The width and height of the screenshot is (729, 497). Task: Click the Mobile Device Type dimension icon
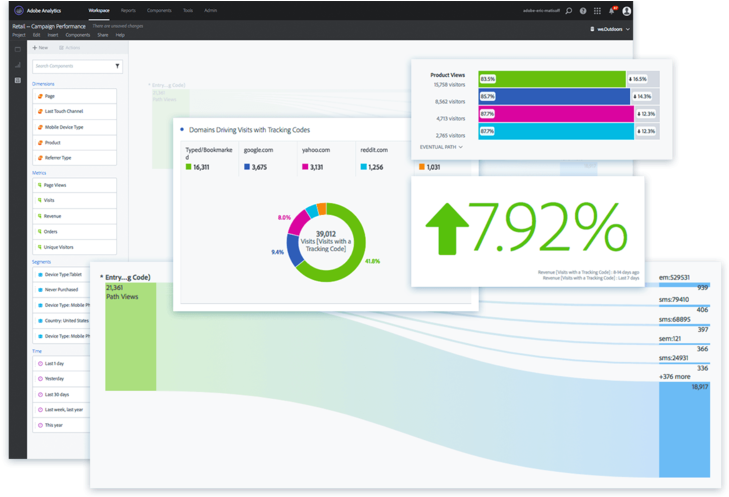[40, 127]
